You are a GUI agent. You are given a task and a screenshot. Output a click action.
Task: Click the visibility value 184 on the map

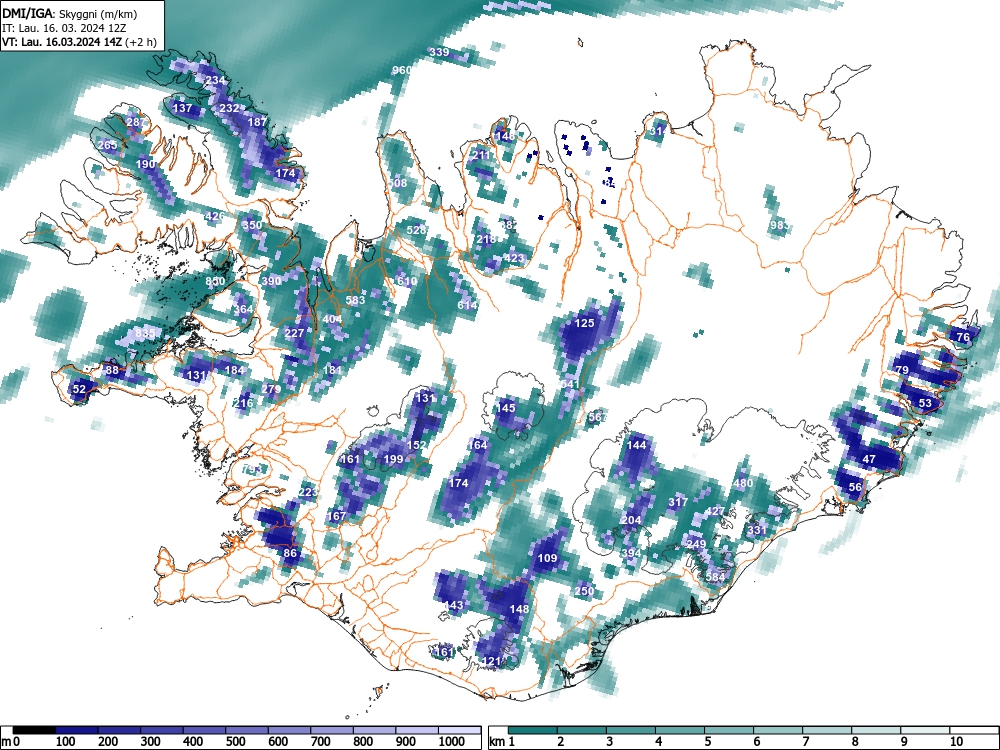235,371
